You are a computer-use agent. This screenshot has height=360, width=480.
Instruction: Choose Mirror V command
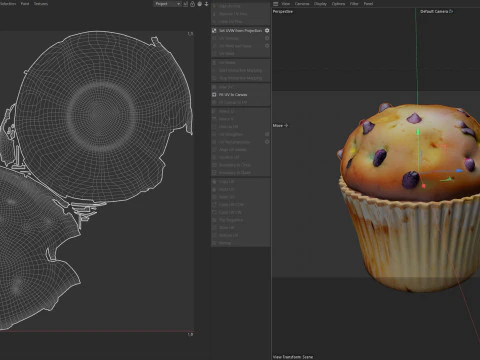coord(226,119)
